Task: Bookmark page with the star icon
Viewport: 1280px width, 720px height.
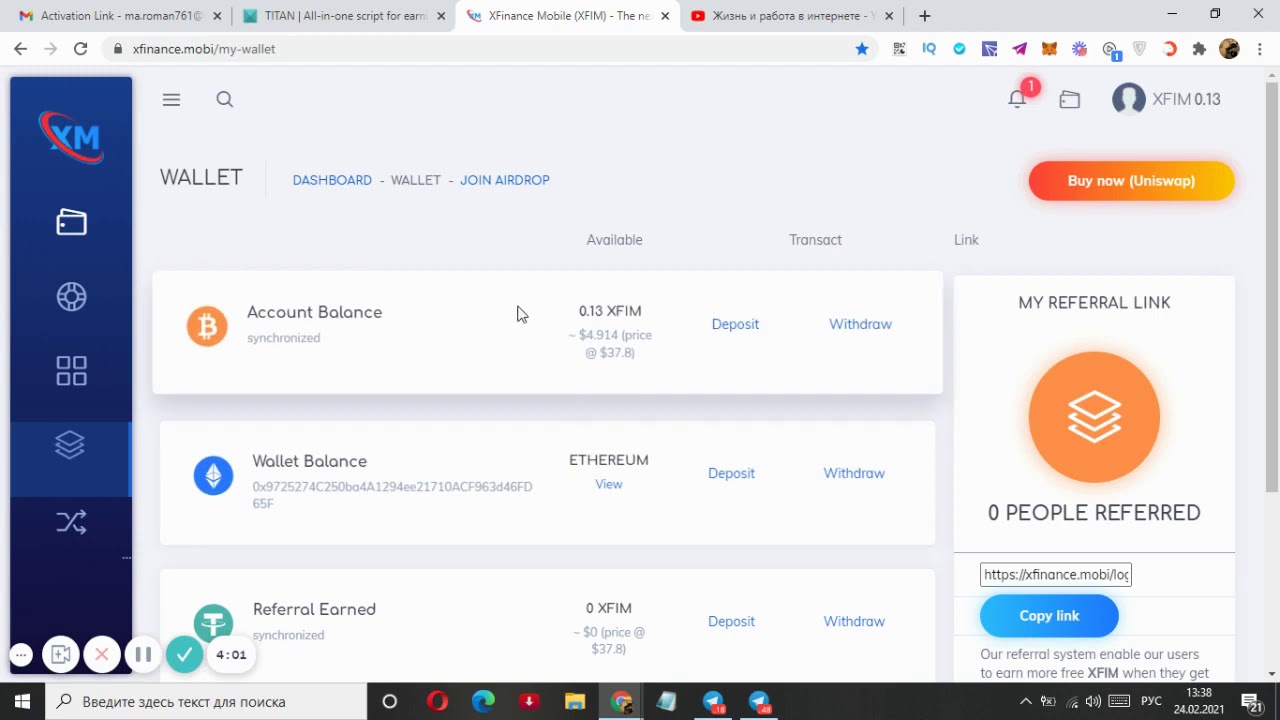Action: [x=861, y=48]
